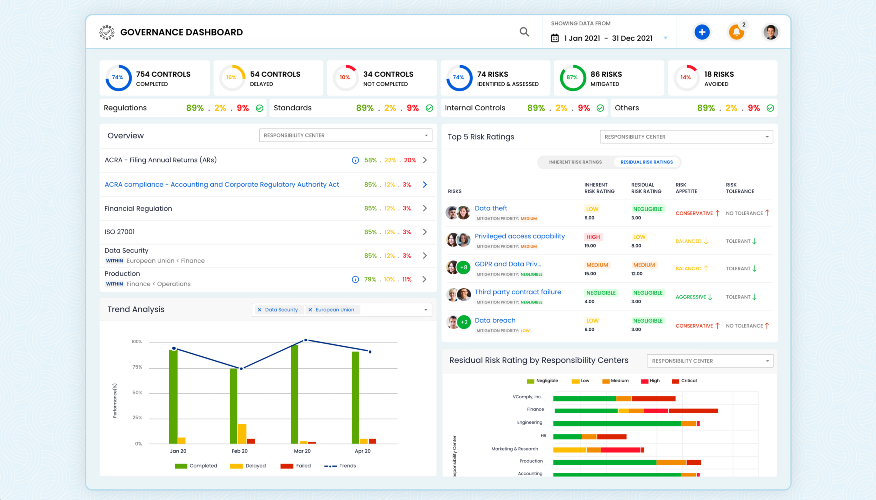Click the blue plus add button
The width and height of the screenshot is (876, 500).
(x=702, y=32)
